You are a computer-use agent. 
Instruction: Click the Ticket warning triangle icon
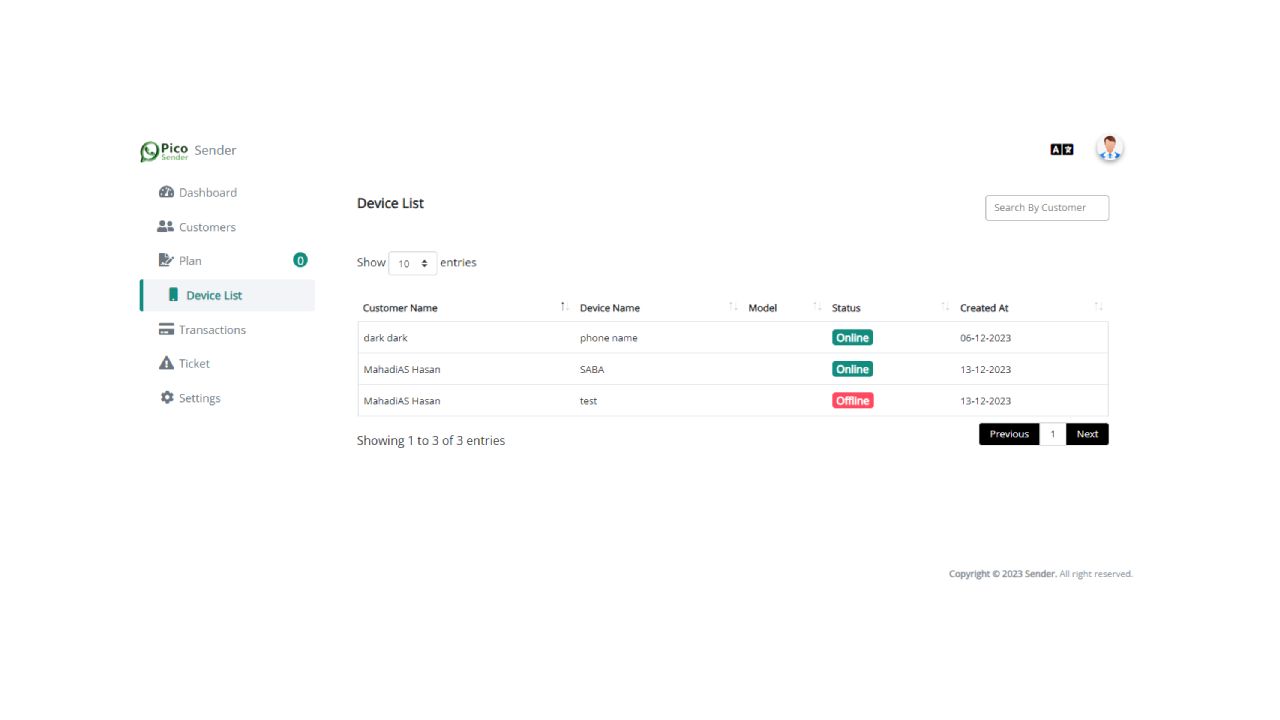166,363
